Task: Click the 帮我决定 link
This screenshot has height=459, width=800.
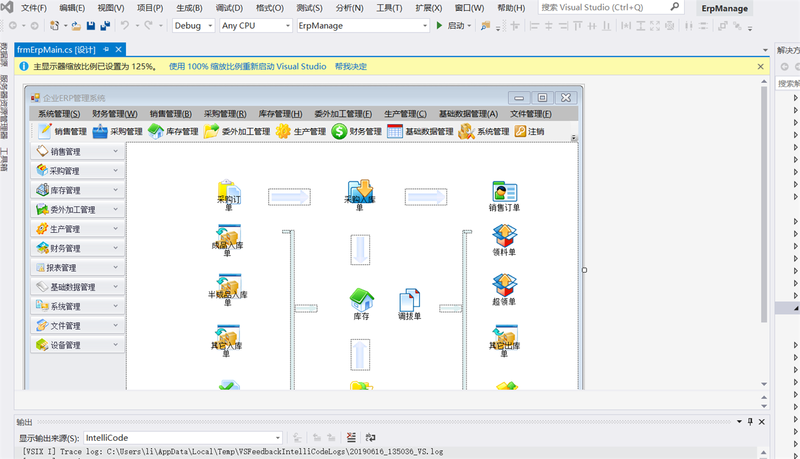Action: pyautogui.click(x=351, y=66)
